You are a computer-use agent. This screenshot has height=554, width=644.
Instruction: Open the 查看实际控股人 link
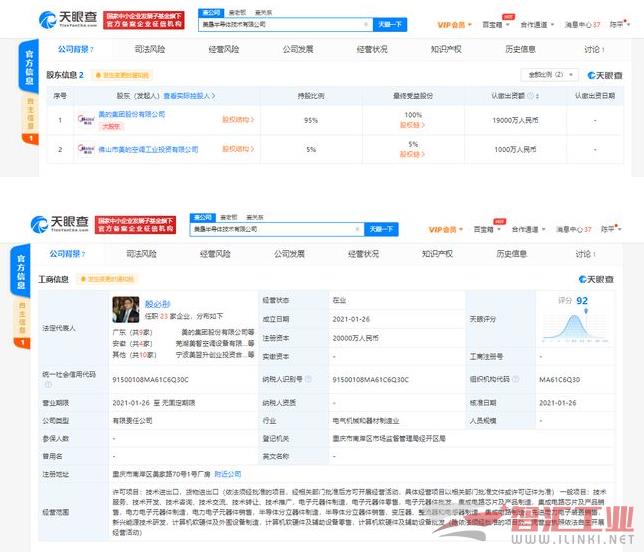(x=189, y=96)
